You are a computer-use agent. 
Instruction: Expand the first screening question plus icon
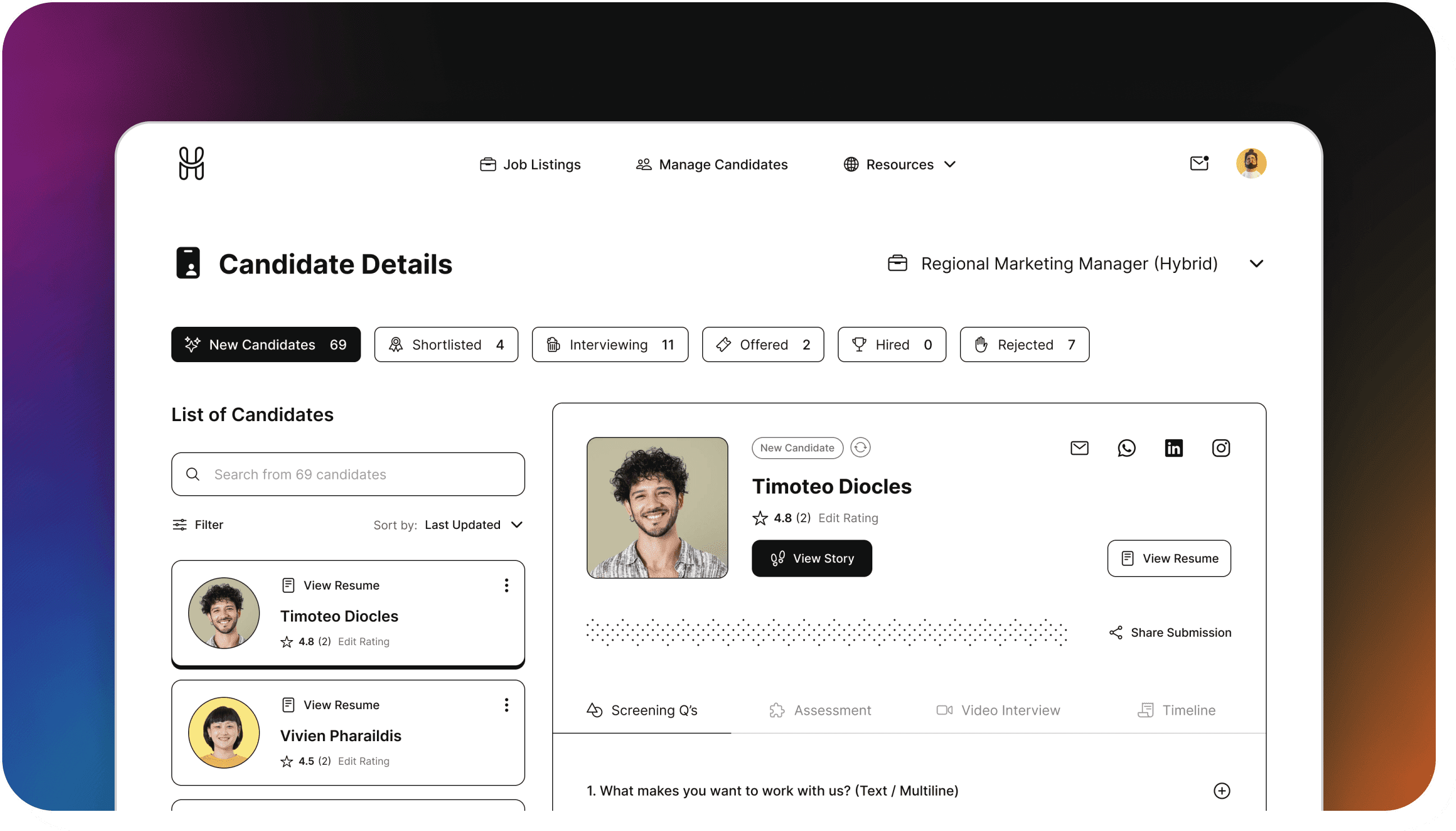point(1221,791)
